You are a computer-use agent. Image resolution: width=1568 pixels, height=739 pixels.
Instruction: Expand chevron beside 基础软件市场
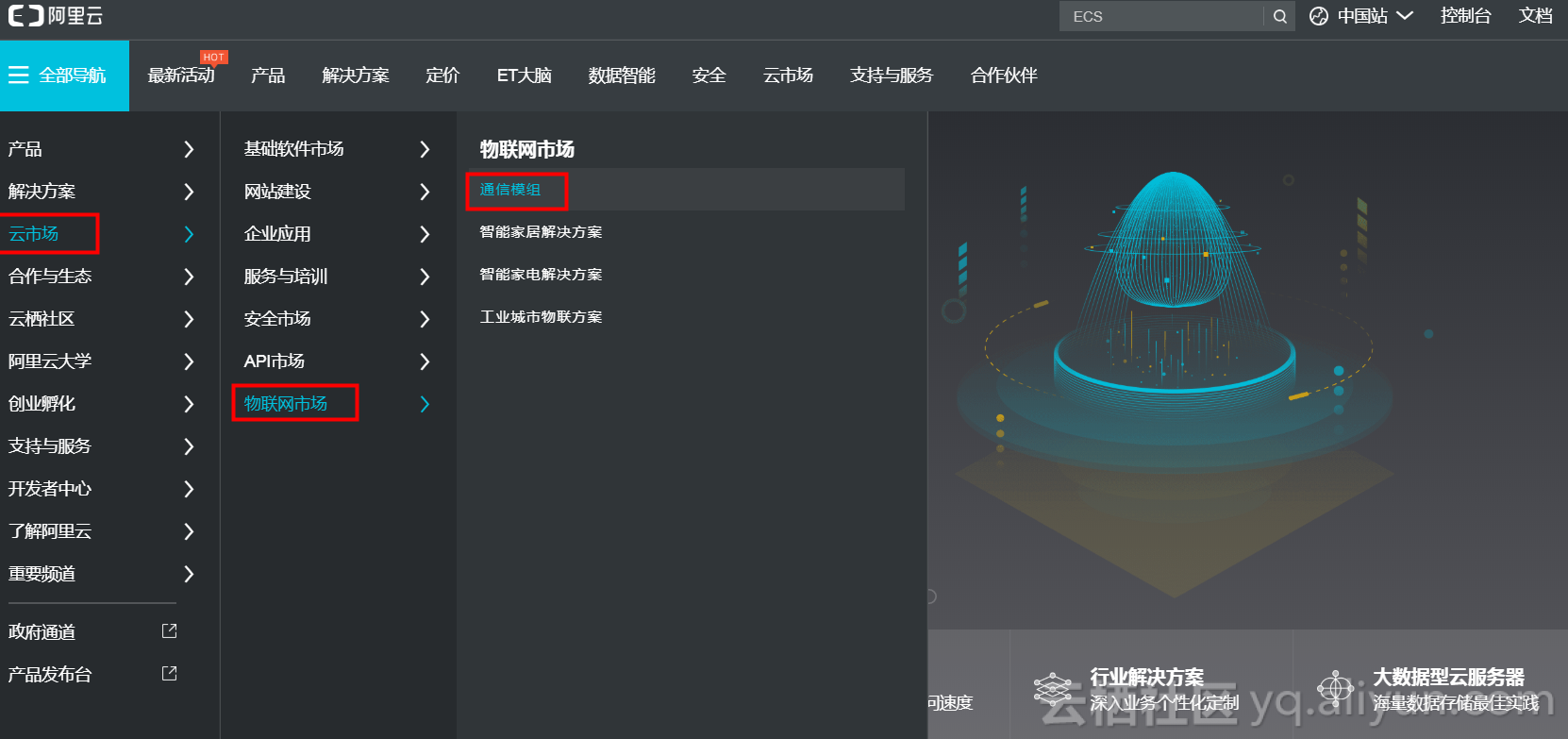tap(425, 149)
